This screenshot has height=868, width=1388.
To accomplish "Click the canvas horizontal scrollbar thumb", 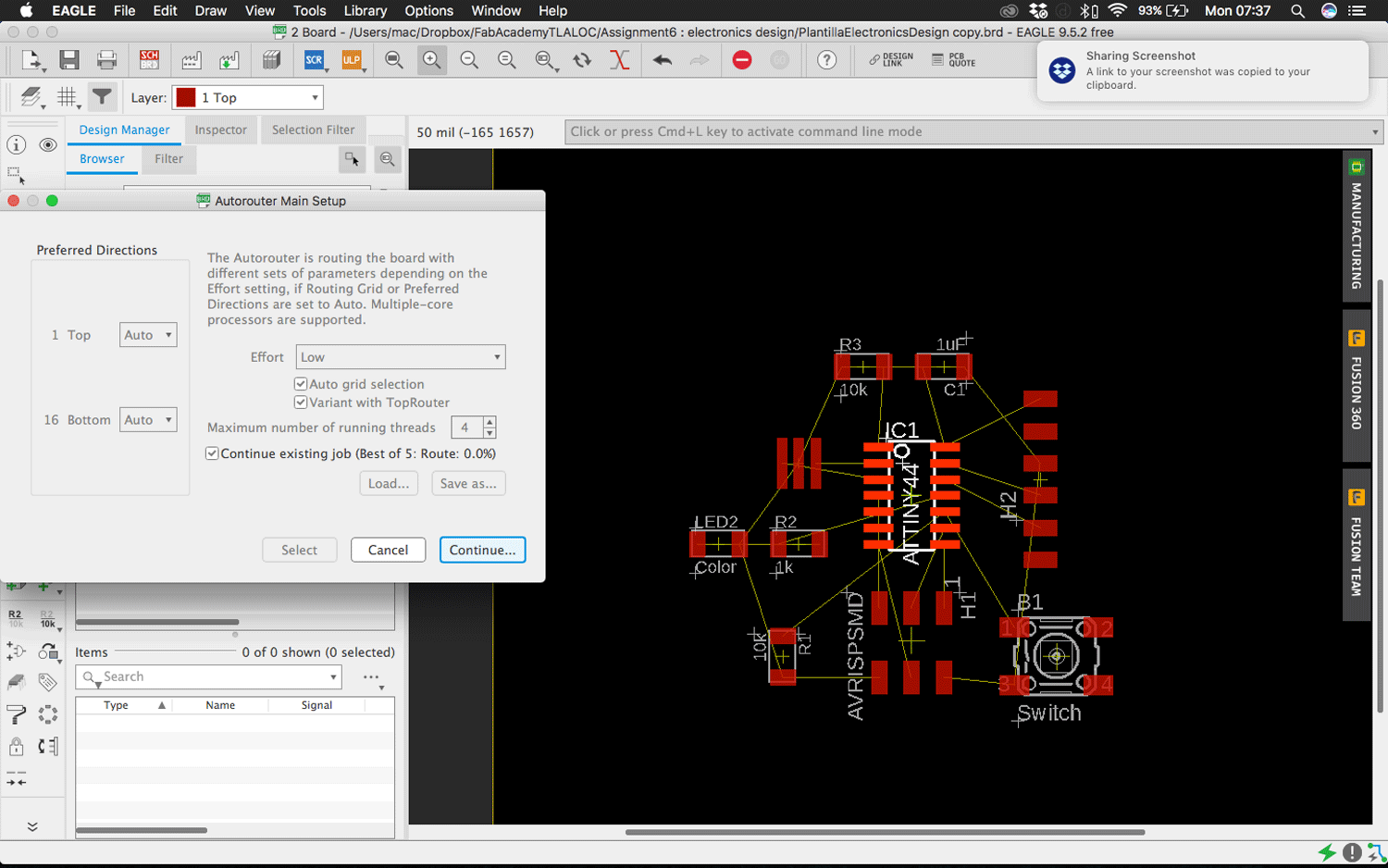I will tap(885, 832).
